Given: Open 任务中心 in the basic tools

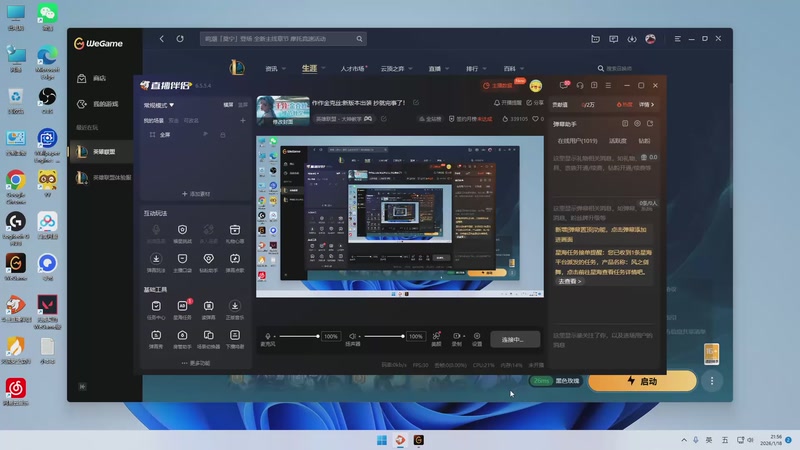Looking at the screenshot, I should [156, 309].
